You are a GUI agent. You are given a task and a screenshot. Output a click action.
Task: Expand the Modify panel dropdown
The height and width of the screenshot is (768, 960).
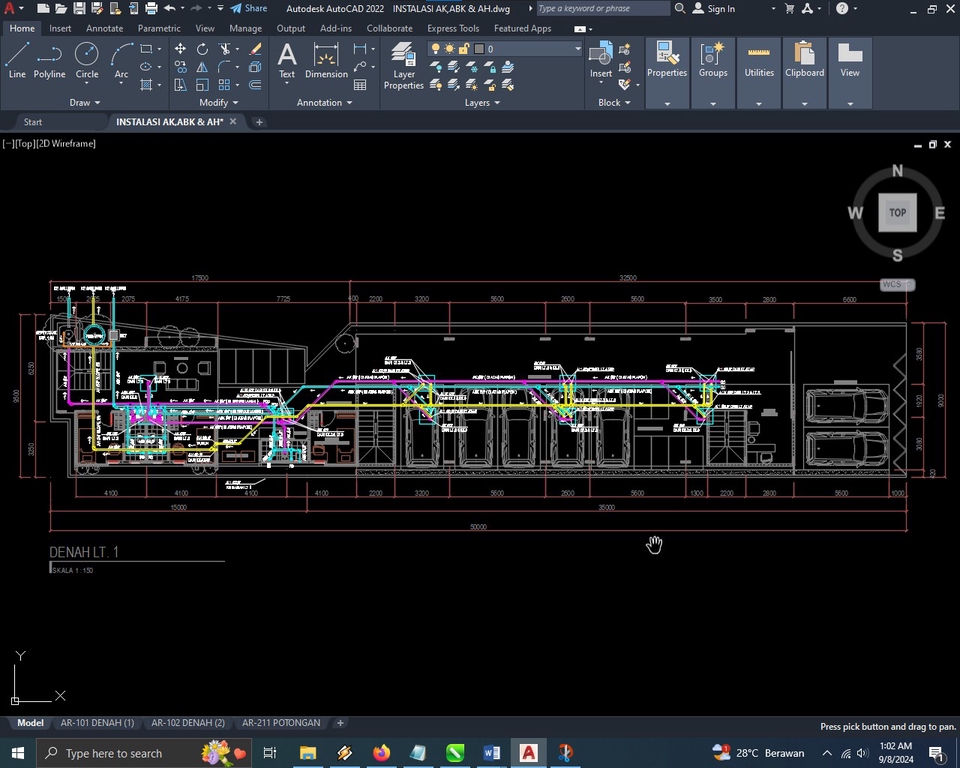point(219,102)
